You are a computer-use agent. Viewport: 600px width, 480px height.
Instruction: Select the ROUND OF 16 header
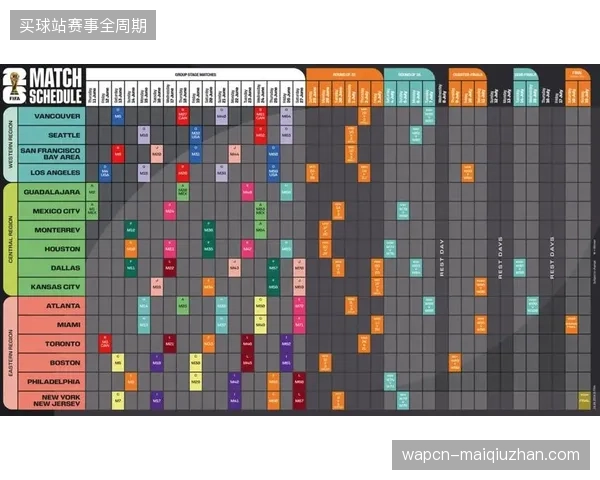(409, 75)
